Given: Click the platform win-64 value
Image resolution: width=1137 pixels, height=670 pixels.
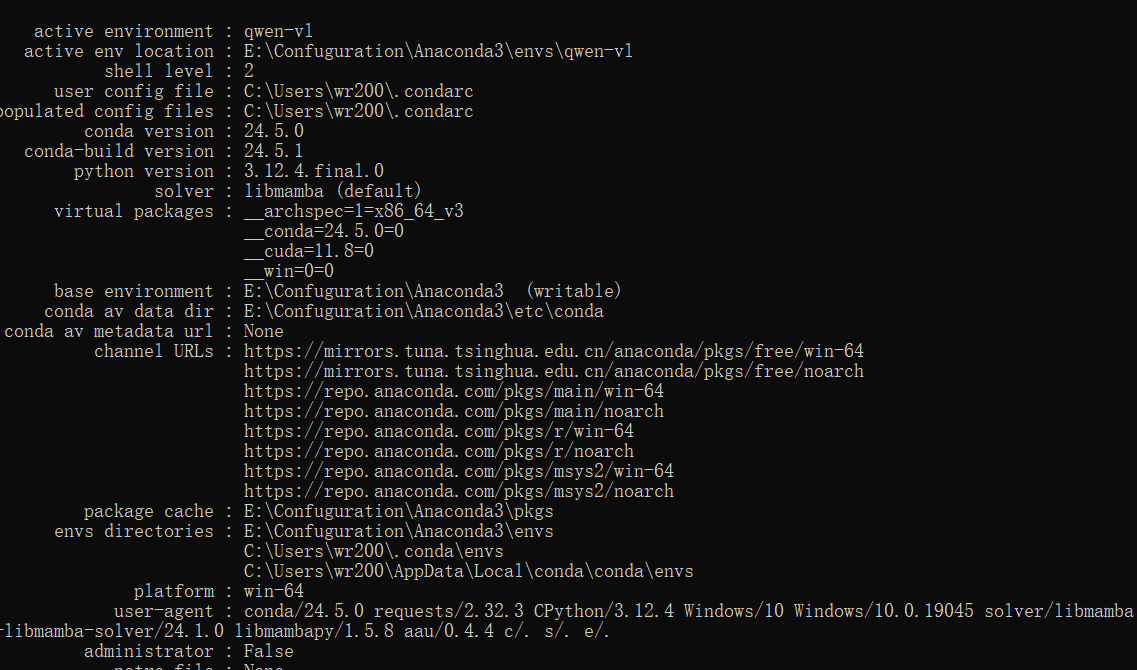Looking at the screenshot, I should pos(273,592).
